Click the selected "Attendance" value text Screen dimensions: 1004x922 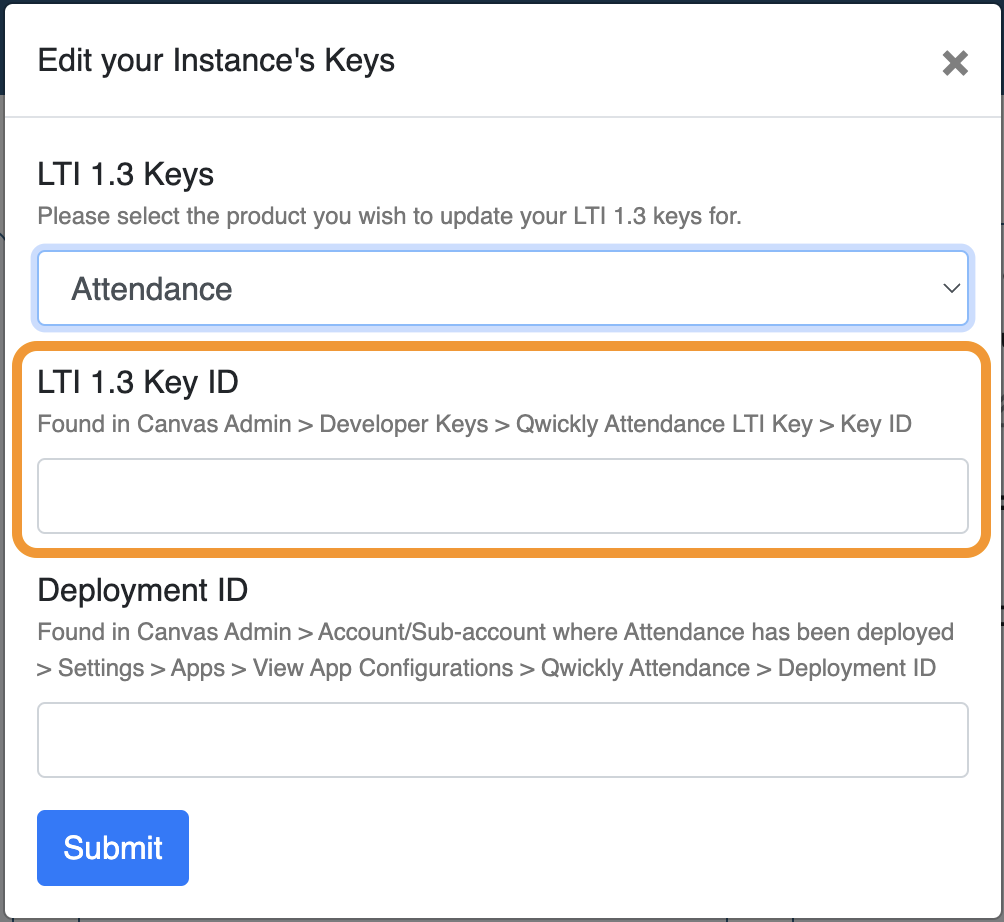point(152,289)
